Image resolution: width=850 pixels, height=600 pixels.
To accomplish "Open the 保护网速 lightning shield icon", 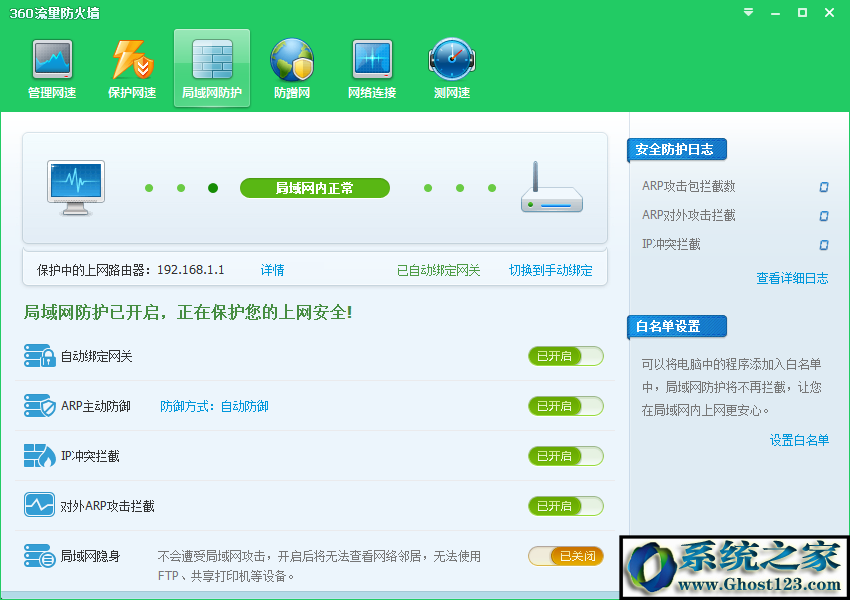I will pos(132,59).
